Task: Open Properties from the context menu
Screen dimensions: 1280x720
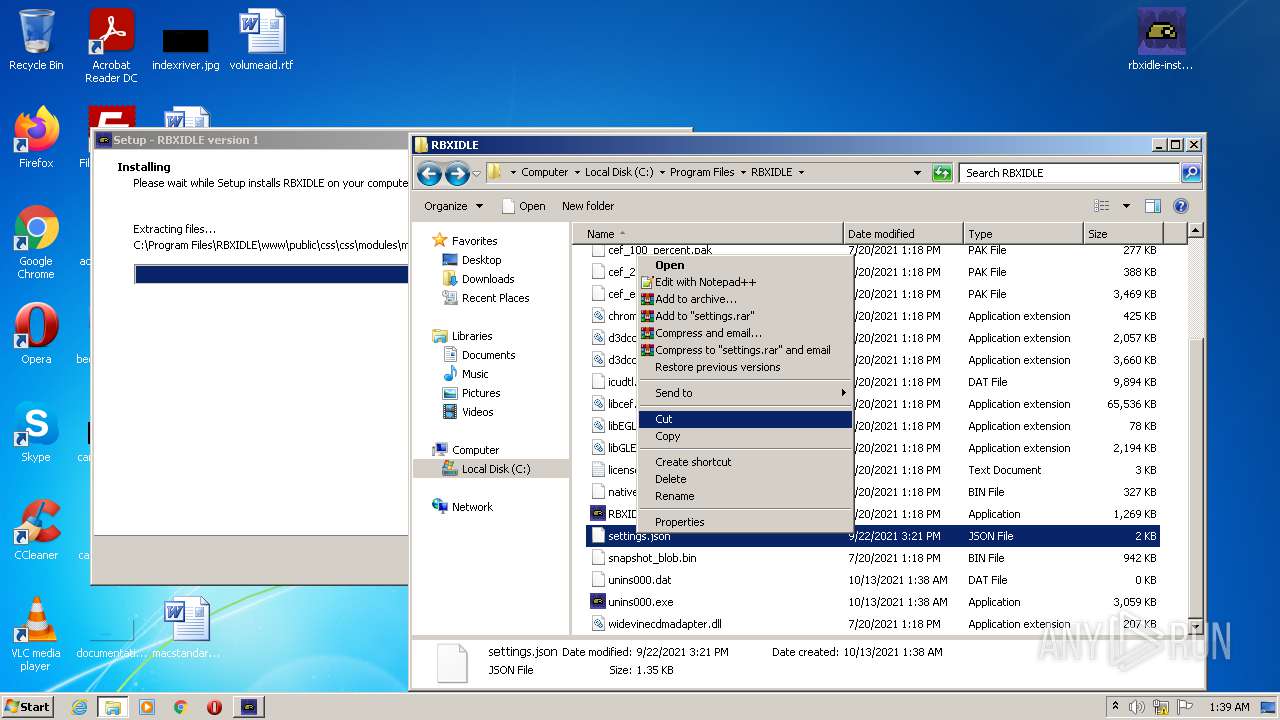Action: (x=745, y=522)
